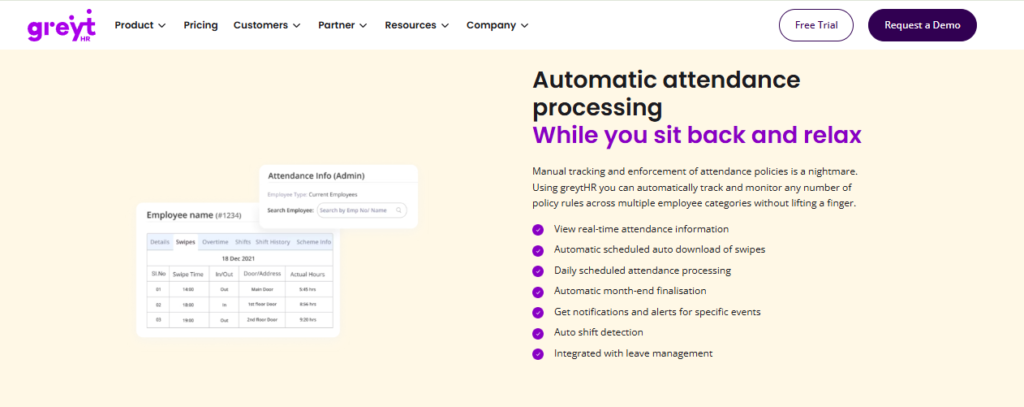
Task: Open the Shift History tab
Action: (x=272, y=242)
